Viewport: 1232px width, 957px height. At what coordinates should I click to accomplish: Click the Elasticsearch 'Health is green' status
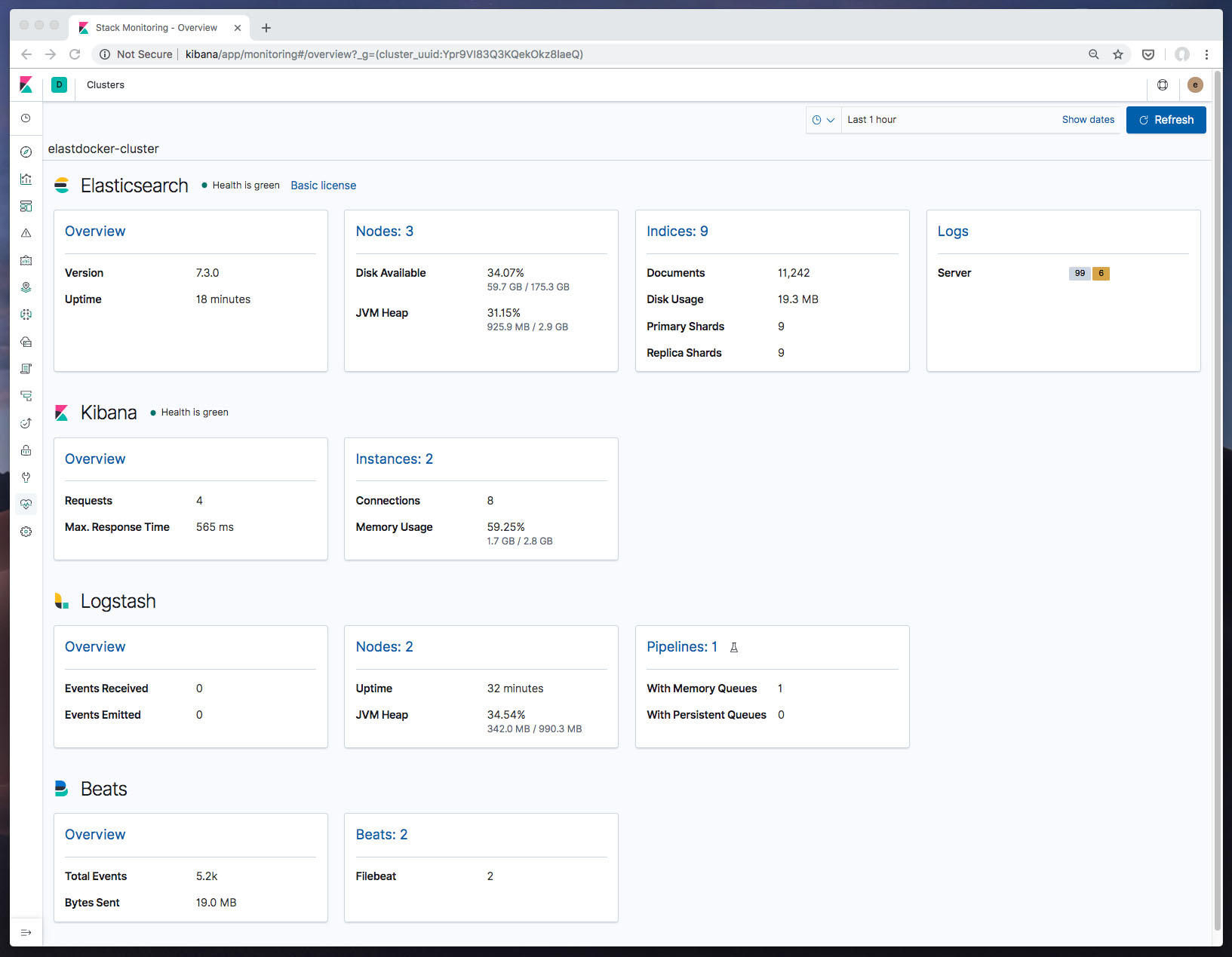(241, 186)
